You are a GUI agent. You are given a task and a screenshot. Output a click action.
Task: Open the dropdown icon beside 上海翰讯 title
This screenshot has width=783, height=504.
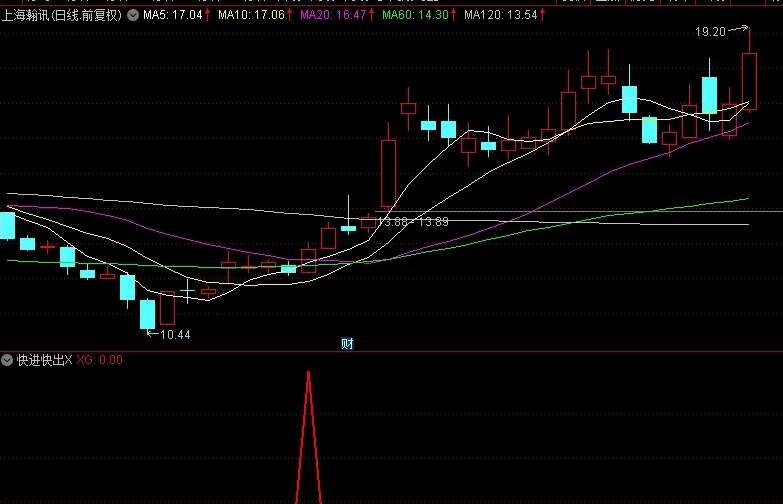133,15
